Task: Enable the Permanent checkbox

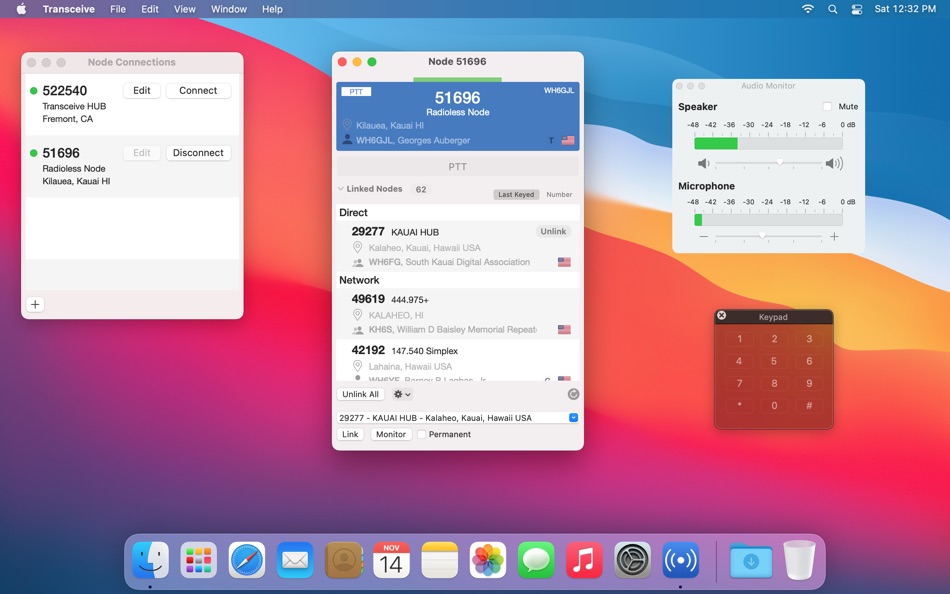Action: [422, 434]
